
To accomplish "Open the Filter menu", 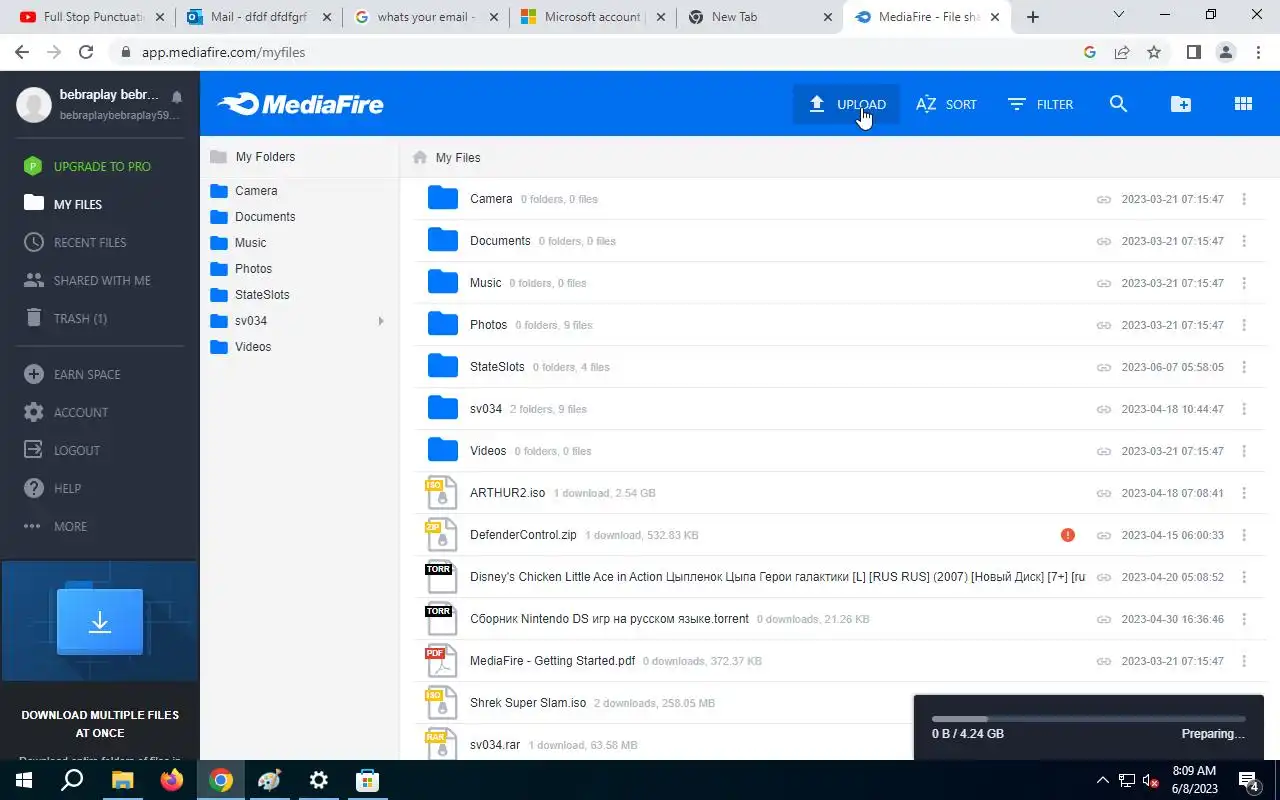I will coord(1040,104).
